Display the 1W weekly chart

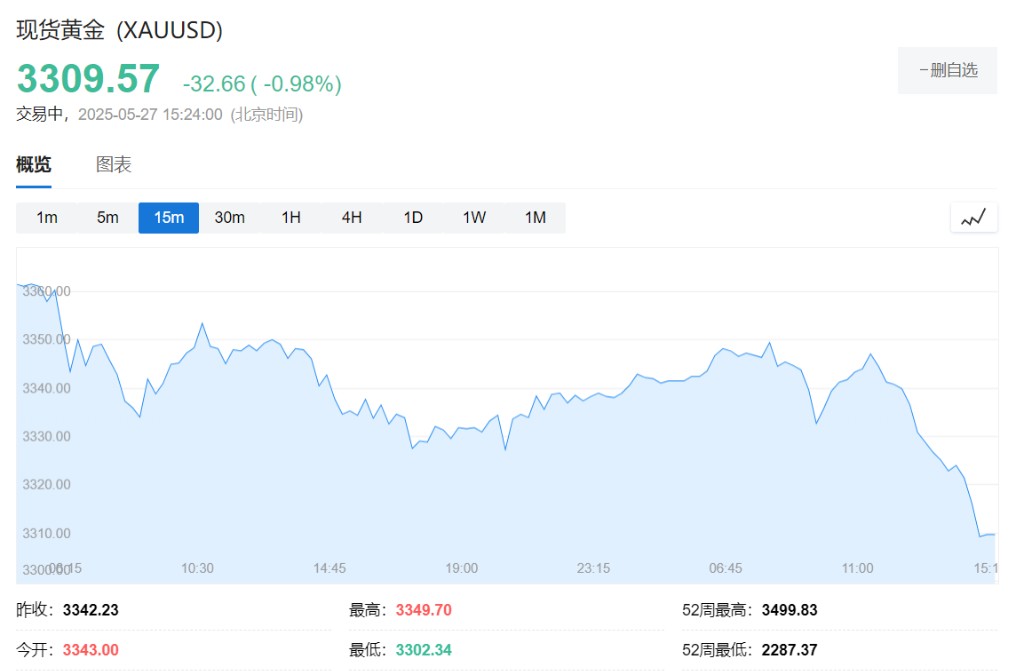(474, 218)
